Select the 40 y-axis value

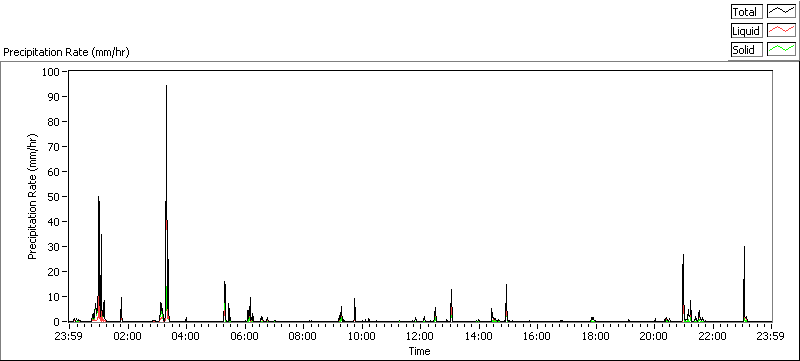click(x=55, y=221)
